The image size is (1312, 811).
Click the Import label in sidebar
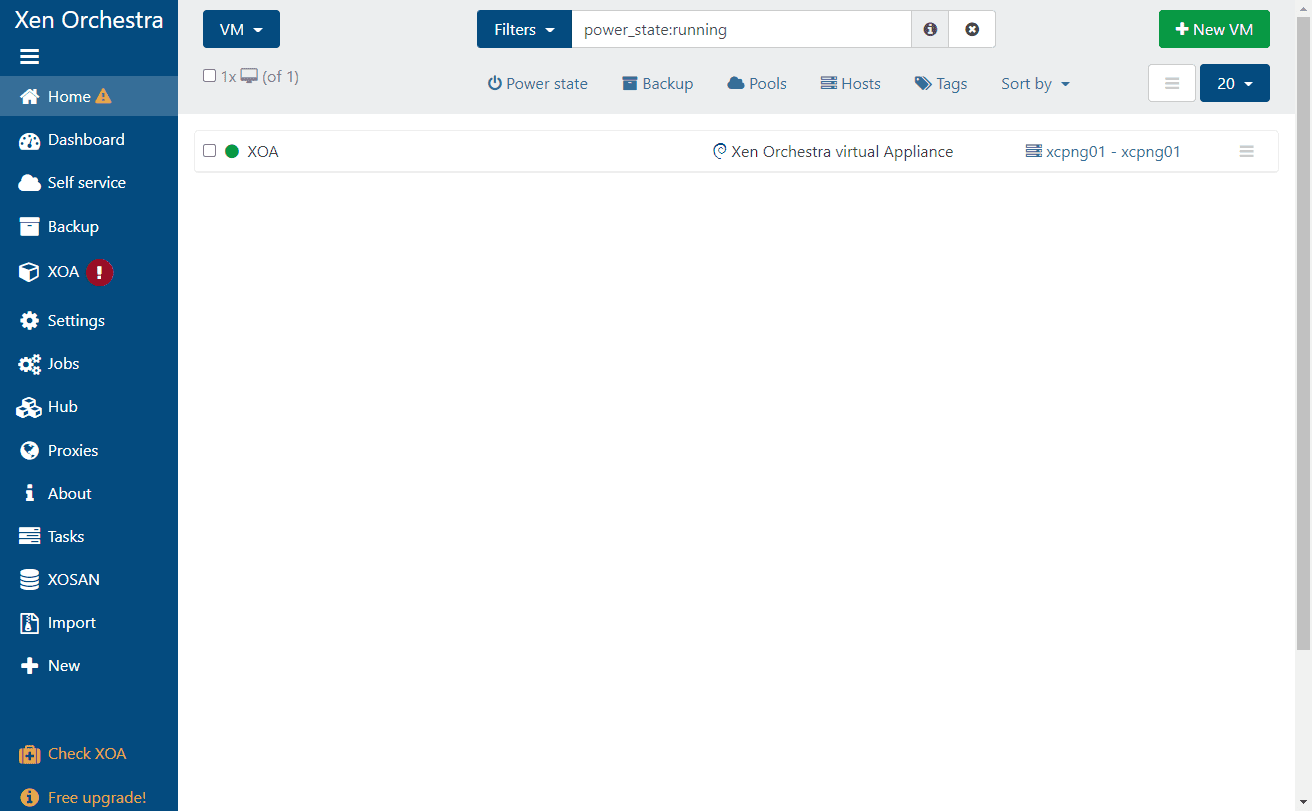point(72,623)
